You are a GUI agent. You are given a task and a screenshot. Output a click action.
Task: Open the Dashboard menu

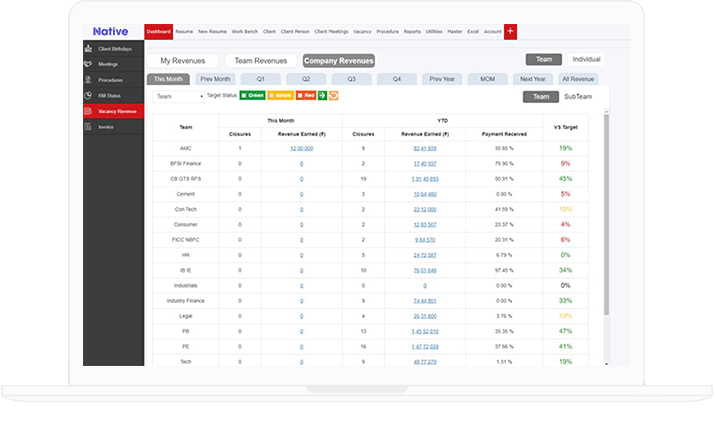point(159,31)
